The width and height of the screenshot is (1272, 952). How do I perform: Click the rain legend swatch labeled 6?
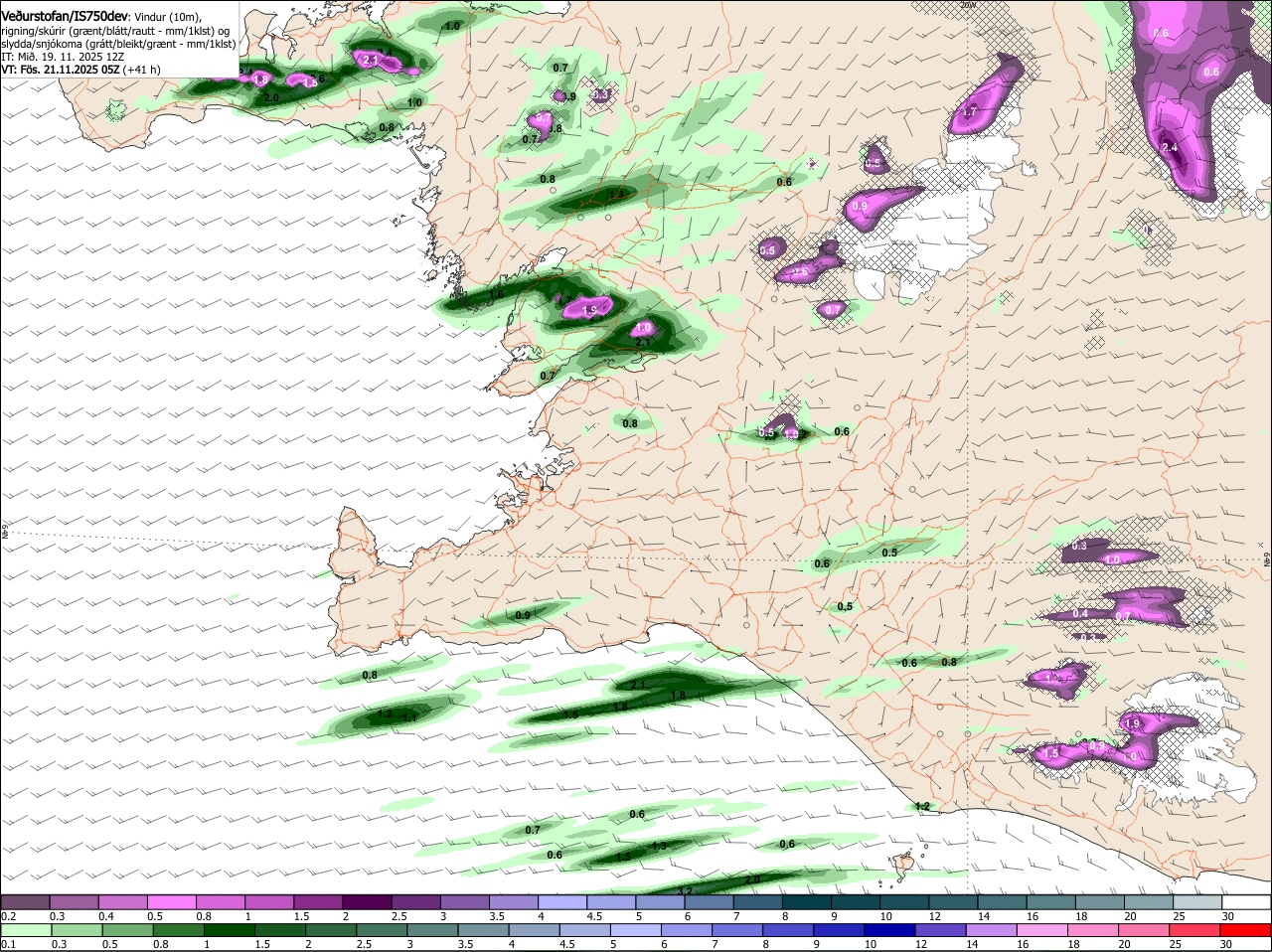[689, 930]
